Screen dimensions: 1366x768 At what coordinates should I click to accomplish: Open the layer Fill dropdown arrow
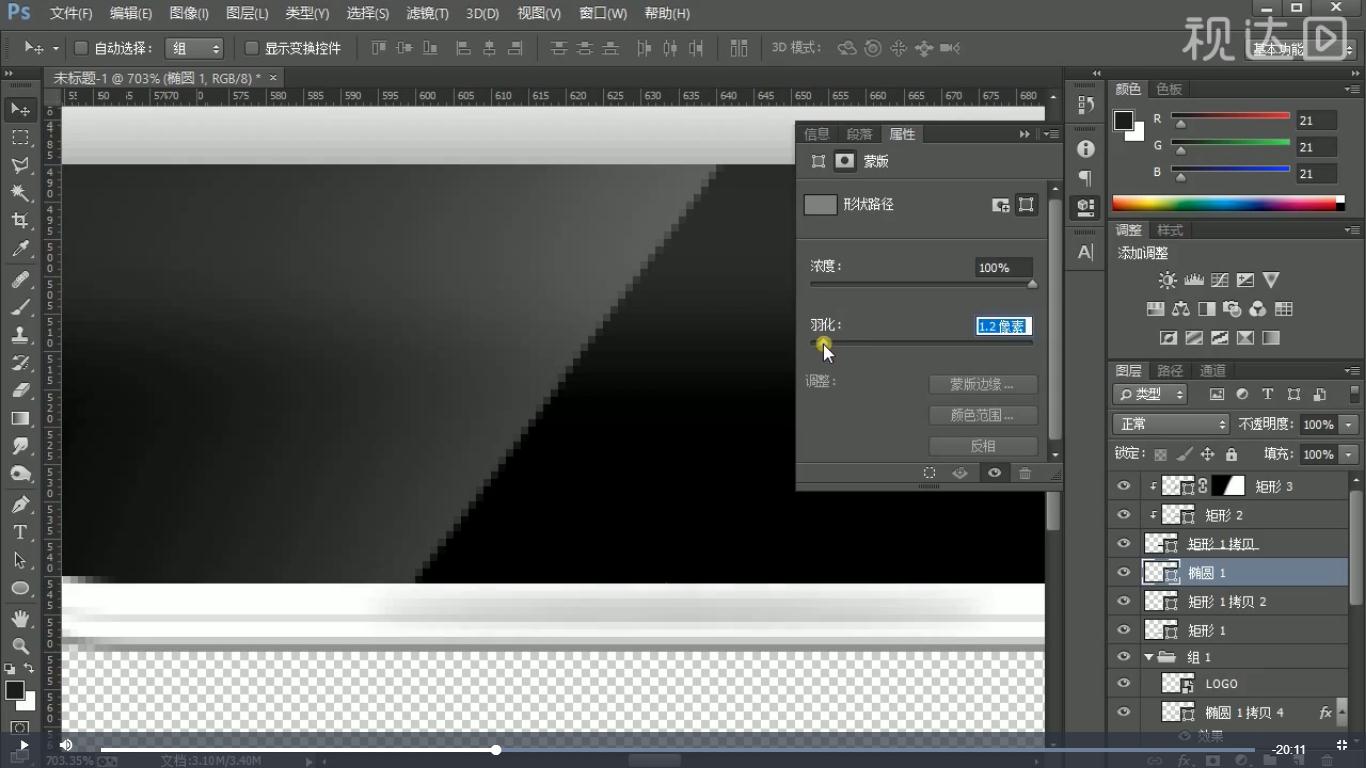pos(1349,454)
